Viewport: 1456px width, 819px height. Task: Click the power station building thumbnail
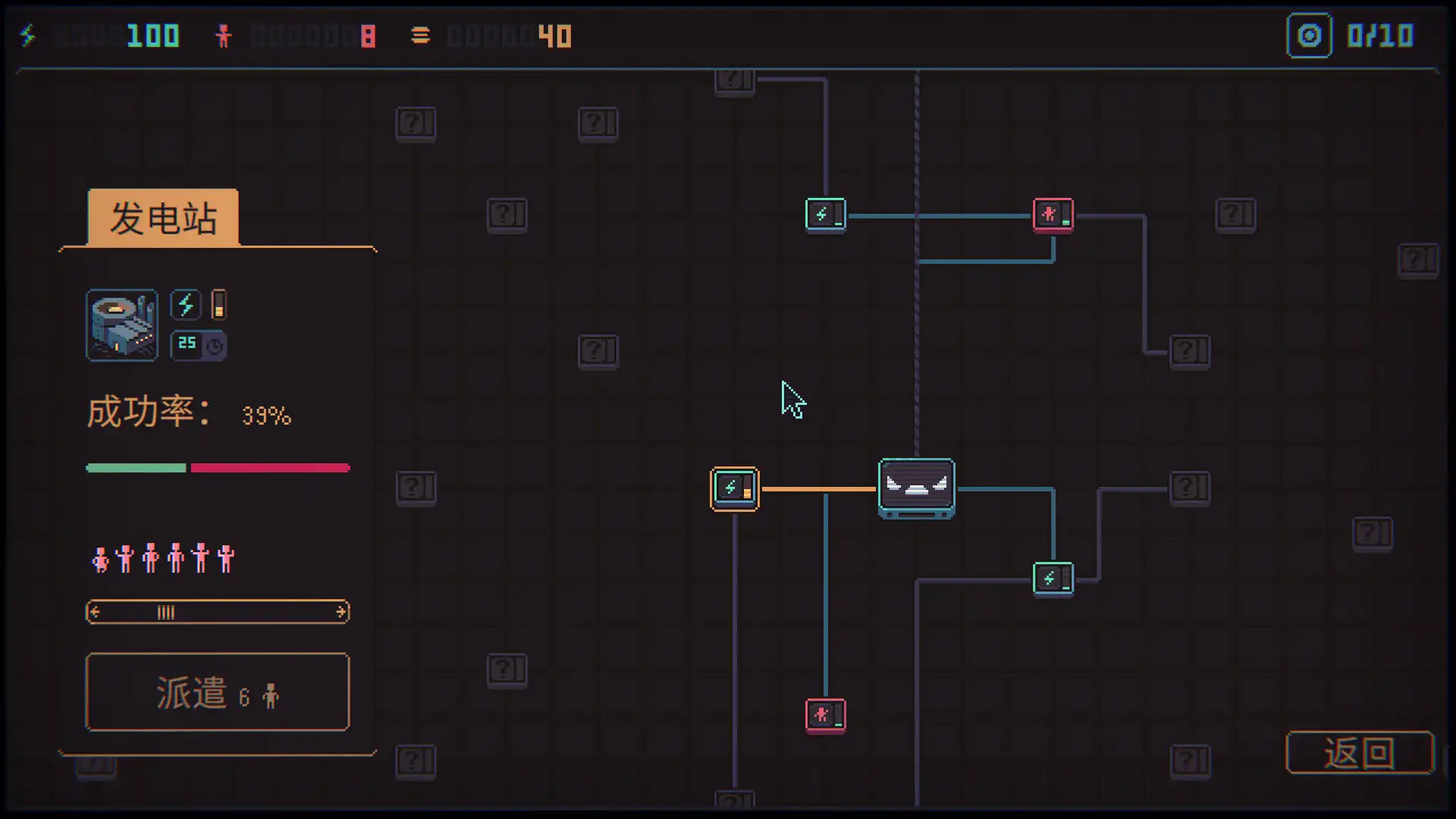[x=122, y=325]
